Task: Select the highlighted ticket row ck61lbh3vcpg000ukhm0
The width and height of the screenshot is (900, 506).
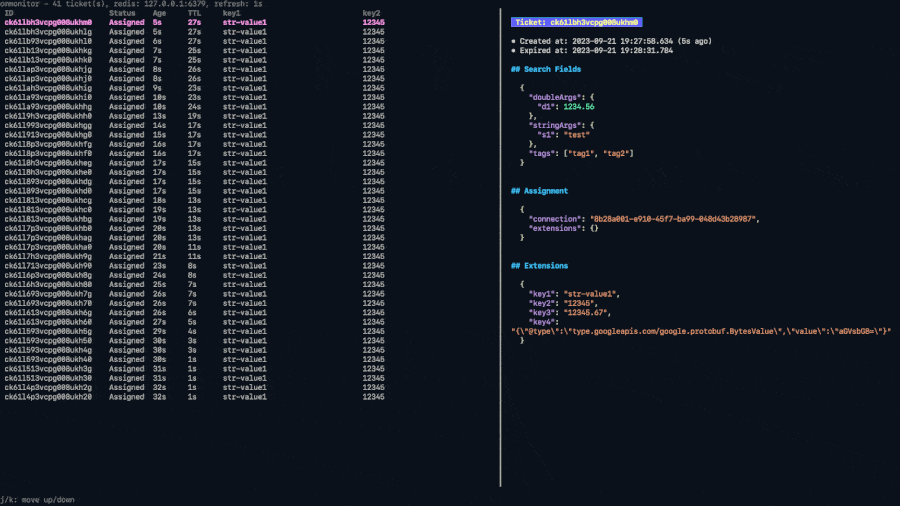Action: pos(195,22)
